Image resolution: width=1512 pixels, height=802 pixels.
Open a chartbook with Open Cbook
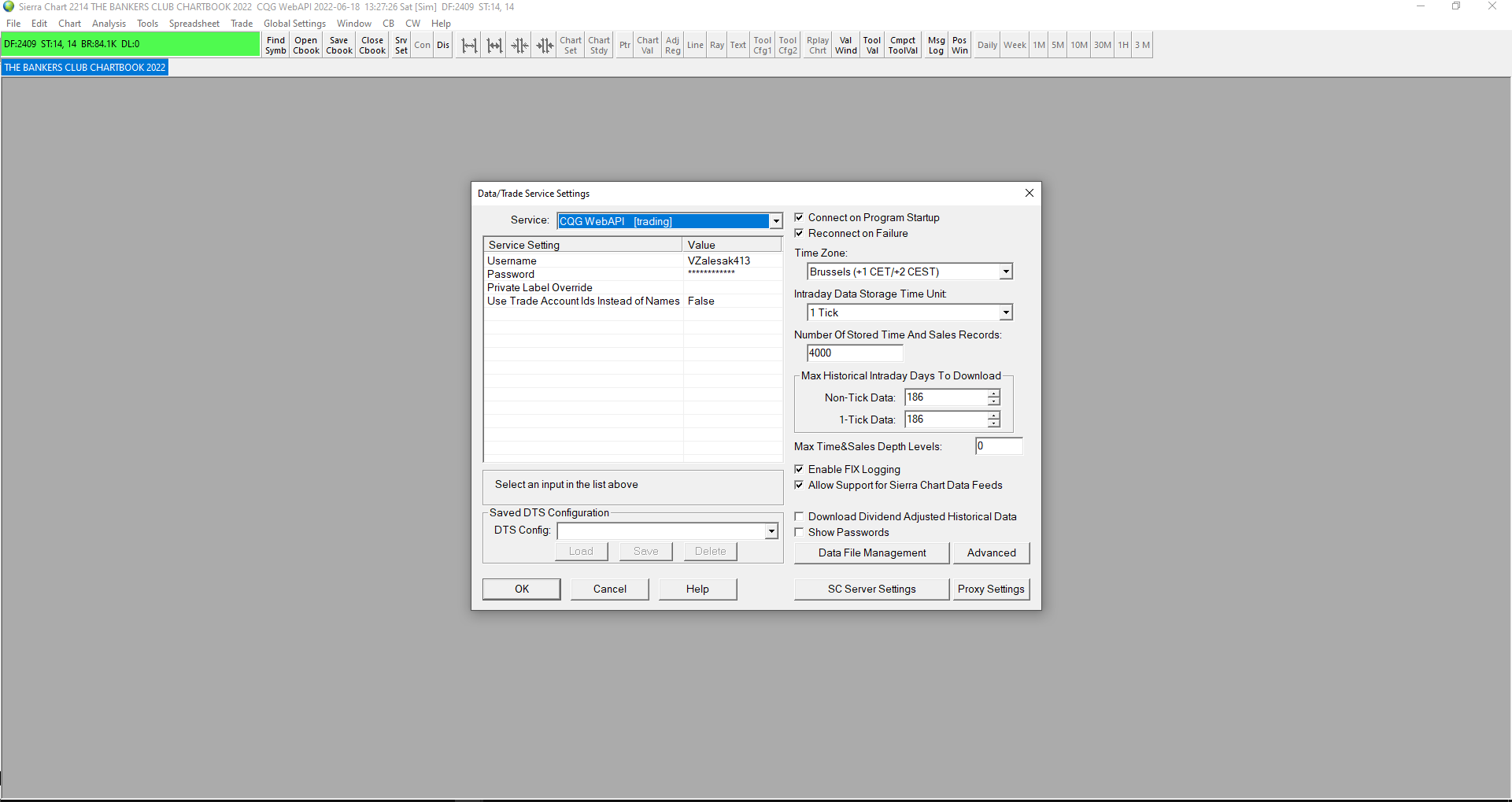(x=306, y=46)
